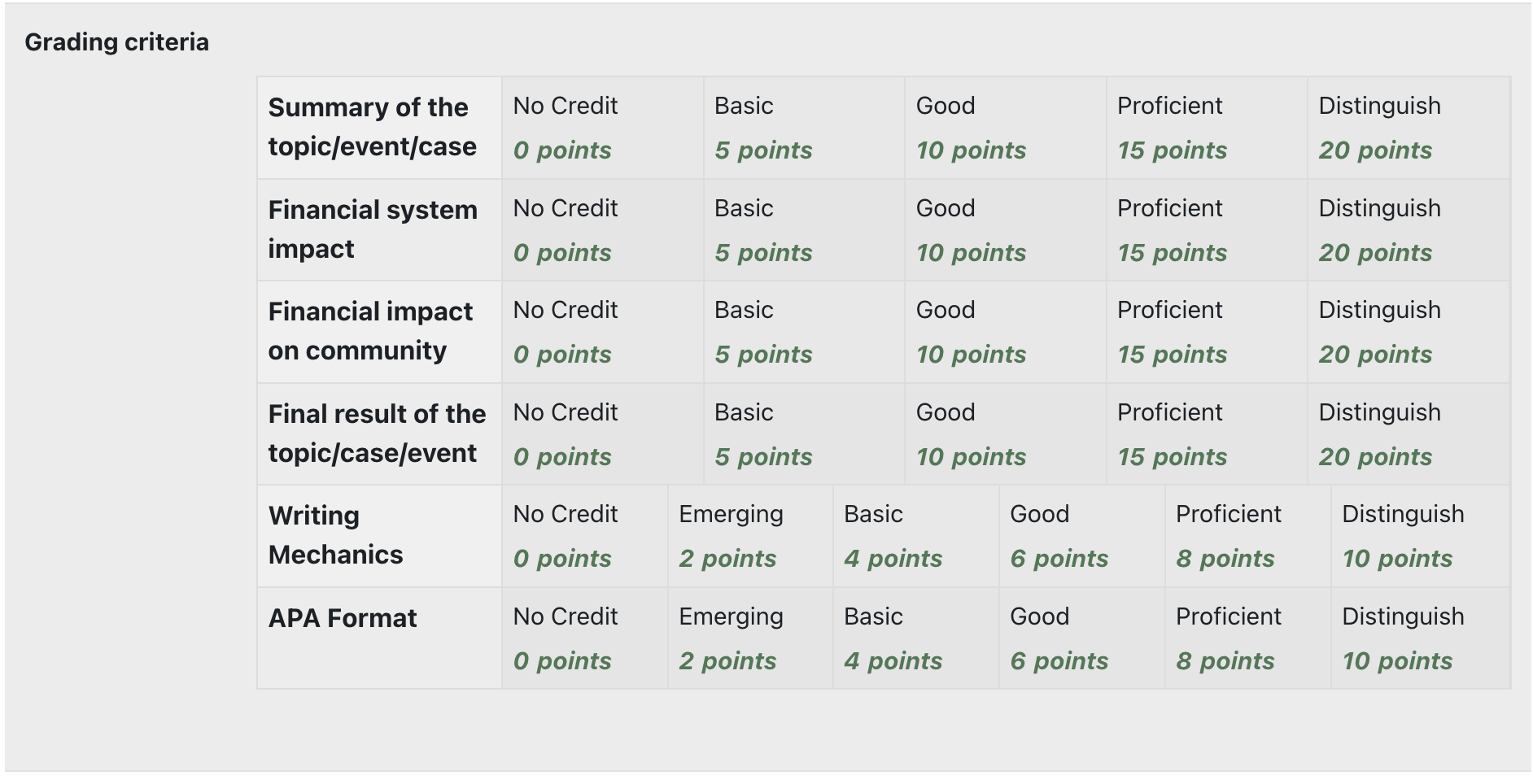Select Proficient 8 points for APA Format
Viewport: 1533px width, 784px height.
click(x=1247, y=638)
